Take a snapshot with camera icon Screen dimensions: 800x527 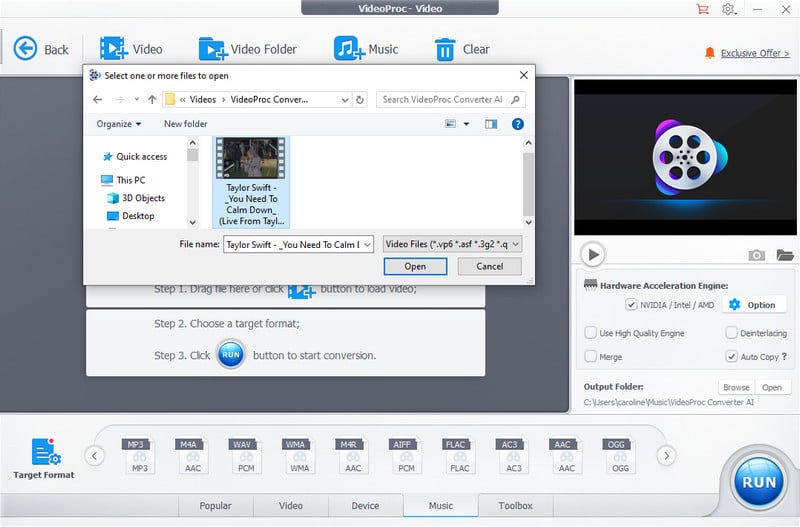[756, 255]
